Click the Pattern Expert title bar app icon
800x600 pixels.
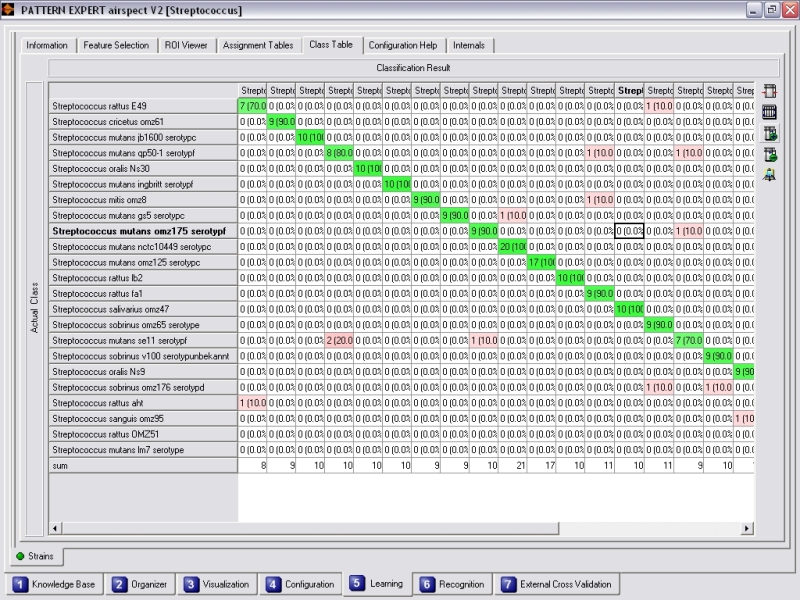9,9
